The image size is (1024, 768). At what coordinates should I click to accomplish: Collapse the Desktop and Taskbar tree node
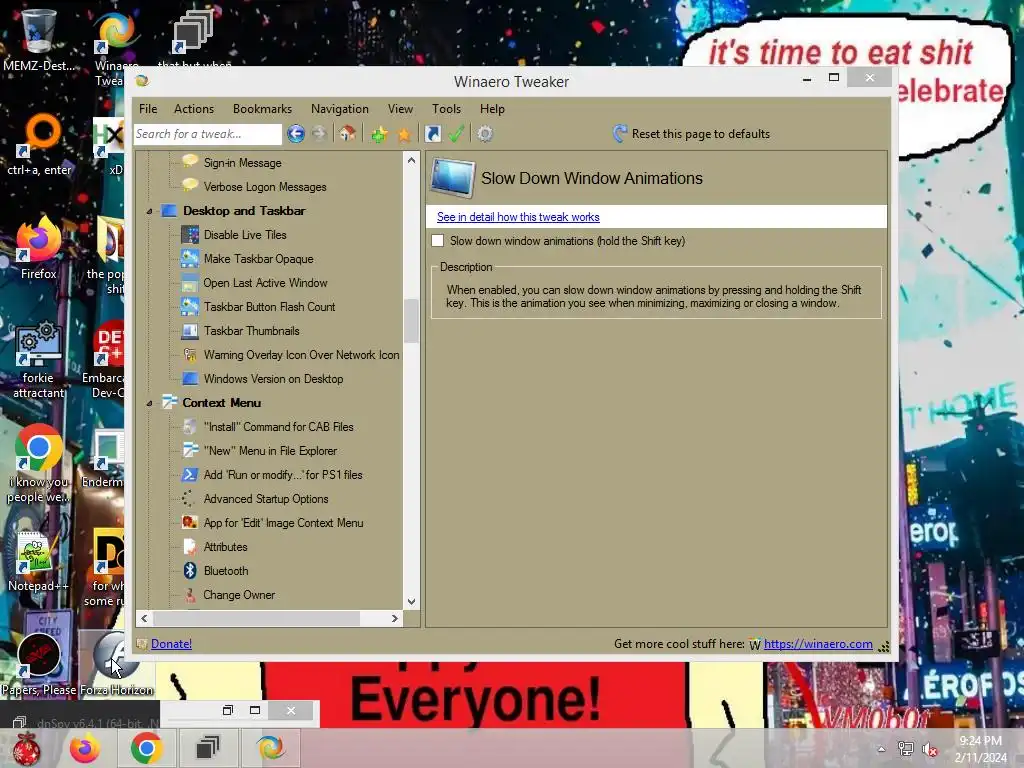tap(150, 211)
